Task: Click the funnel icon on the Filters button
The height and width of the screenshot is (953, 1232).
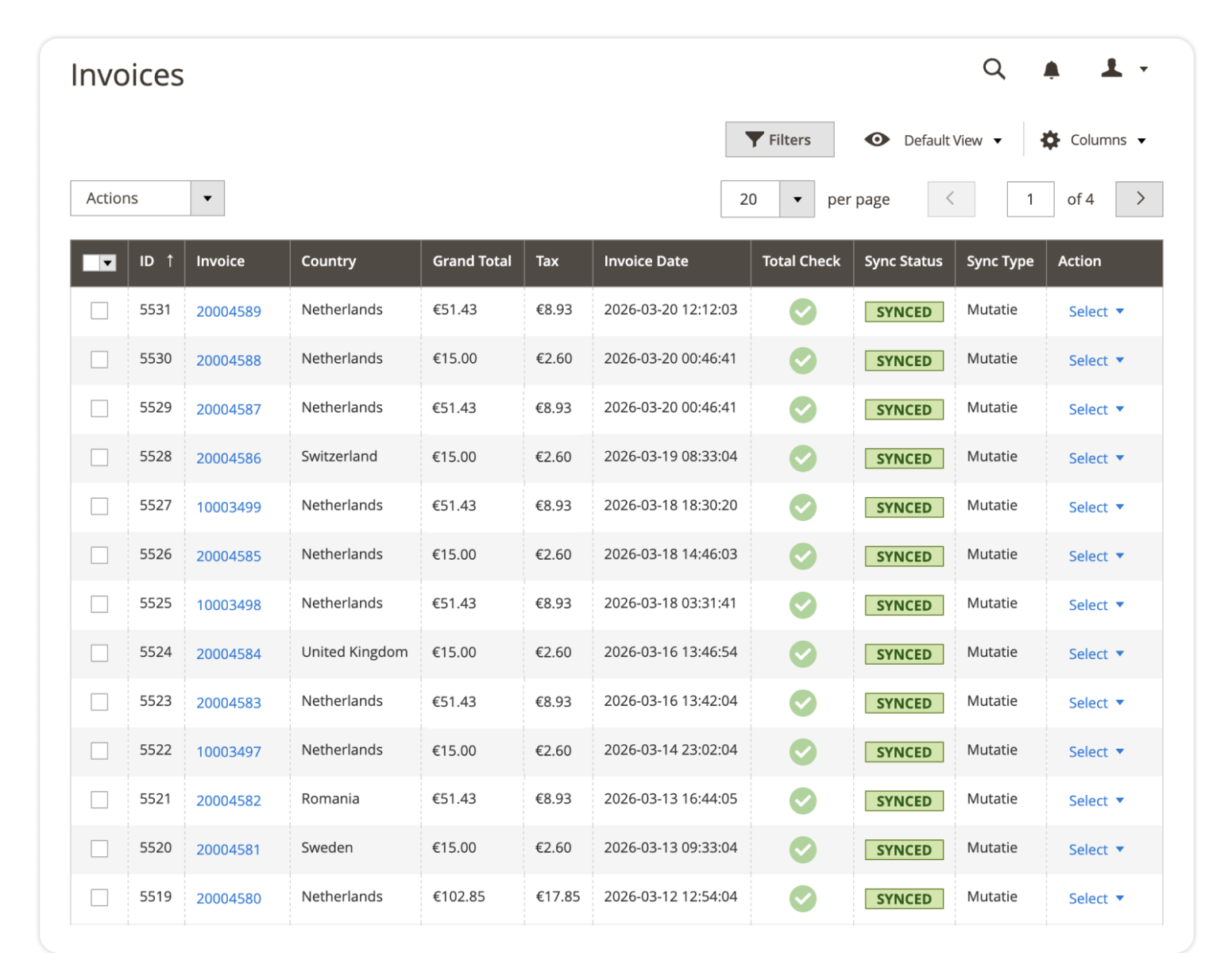Action: 754,139
